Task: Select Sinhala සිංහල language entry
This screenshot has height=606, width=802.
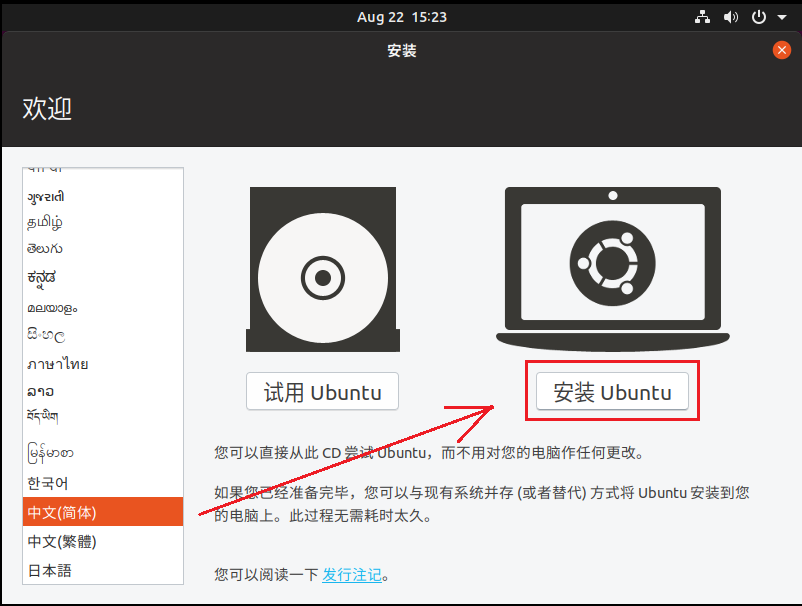Action: 103,335
